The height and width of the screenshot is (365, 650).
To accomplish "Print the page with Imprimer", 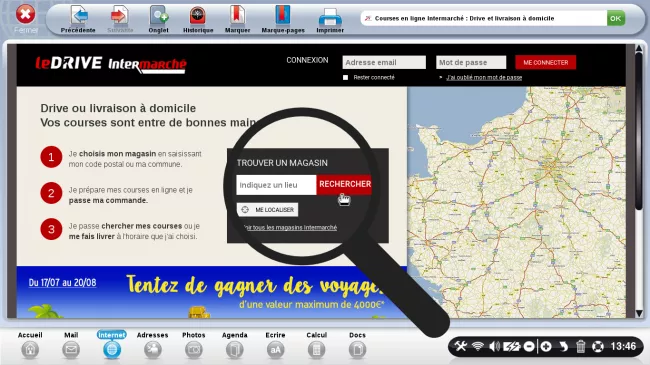I will (330, 19).
